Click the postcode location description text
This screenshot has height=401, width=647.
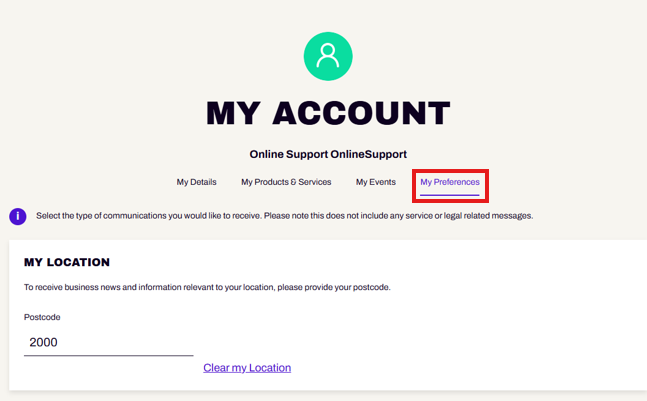coord(207,287)
